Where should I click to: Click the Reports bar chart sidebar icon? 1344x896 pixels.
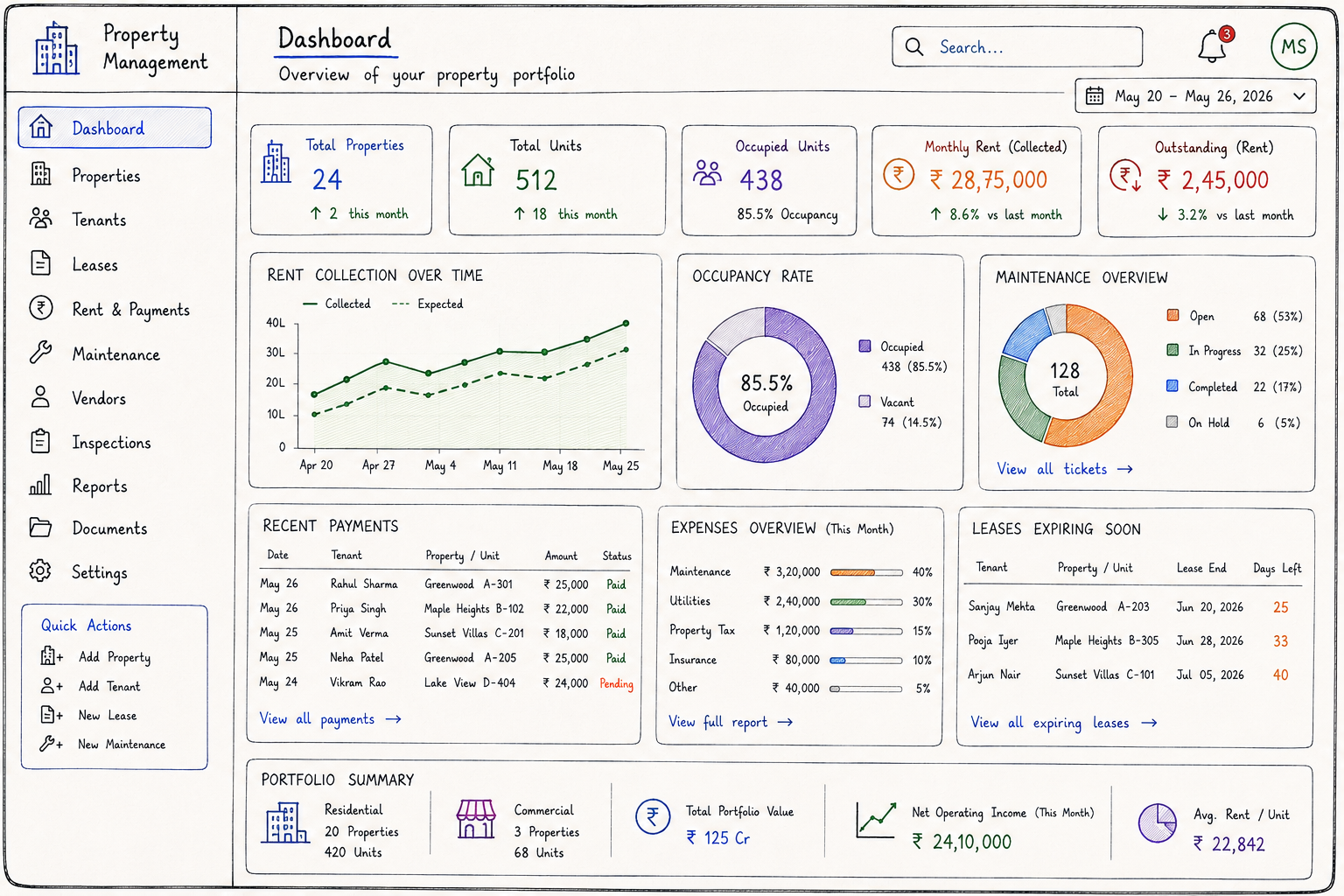(x=40, y=484)
